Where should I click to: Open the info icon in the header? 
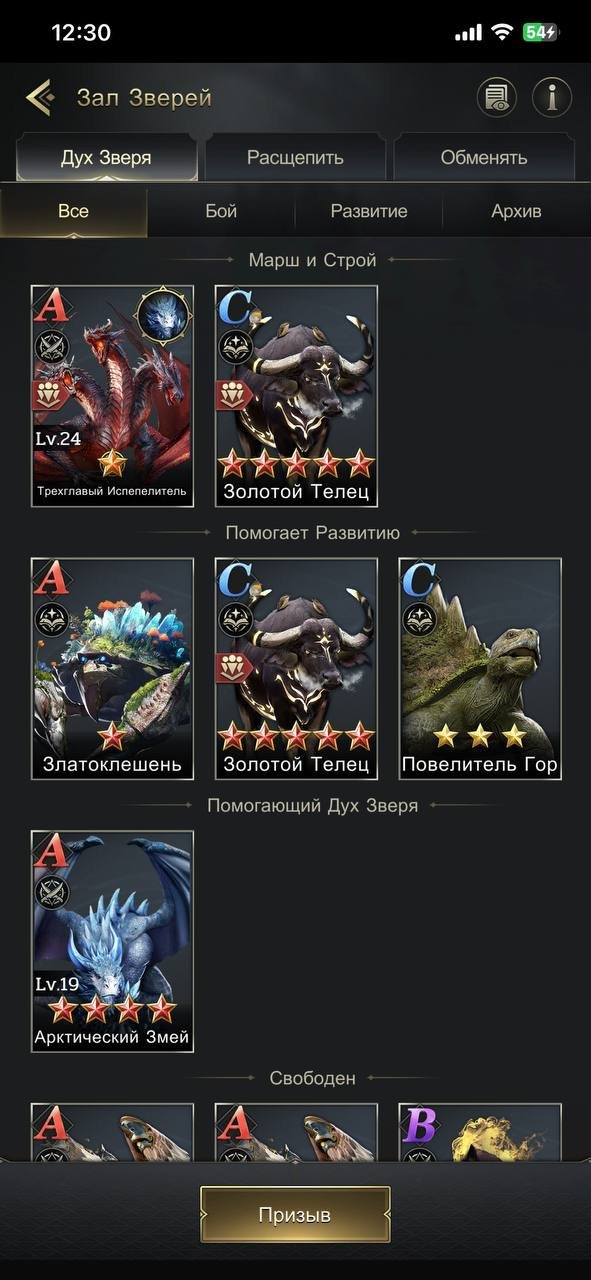pyautogui.click(x=551, y=97)
